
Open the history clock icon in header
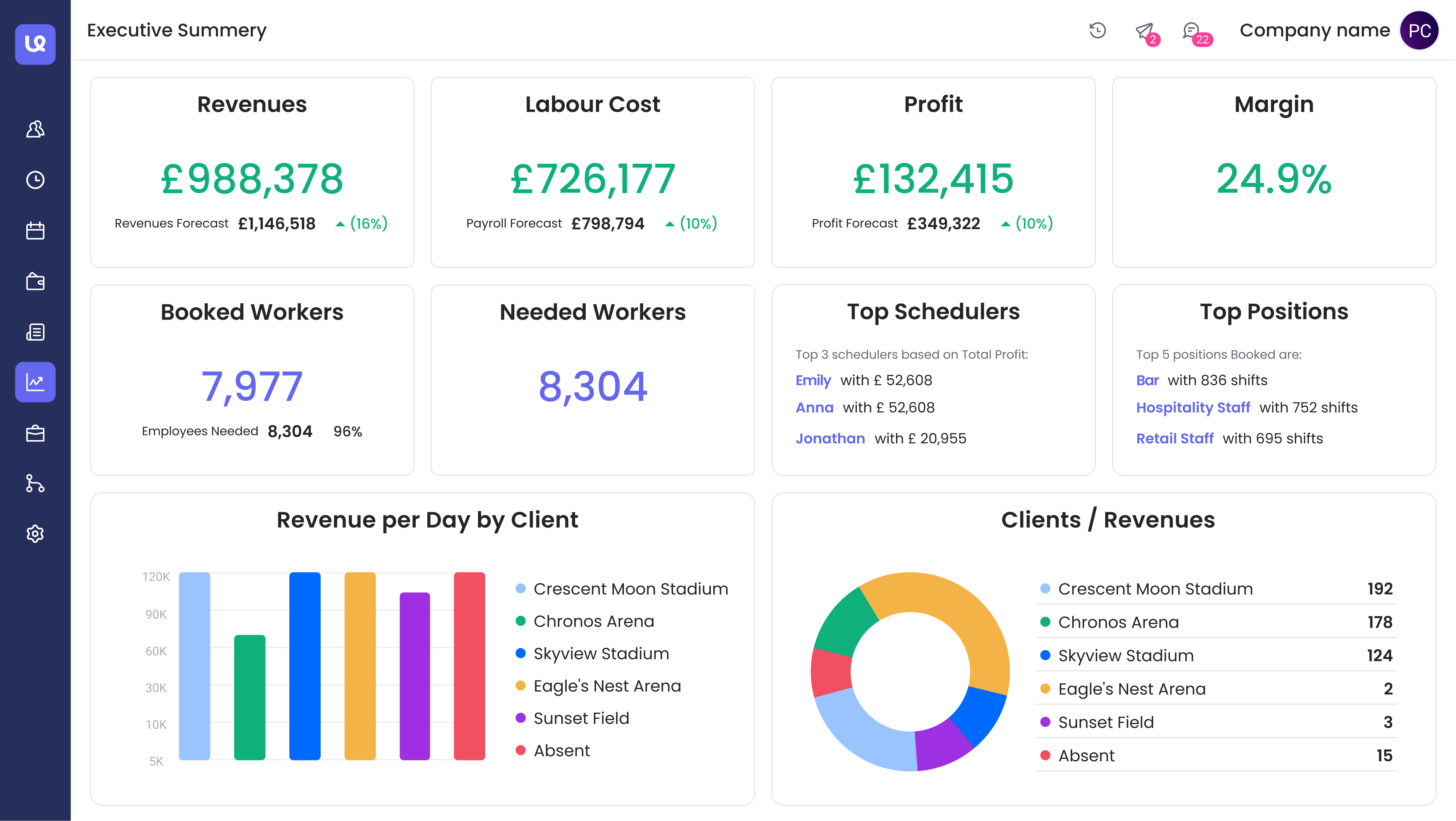[1097, 30]
